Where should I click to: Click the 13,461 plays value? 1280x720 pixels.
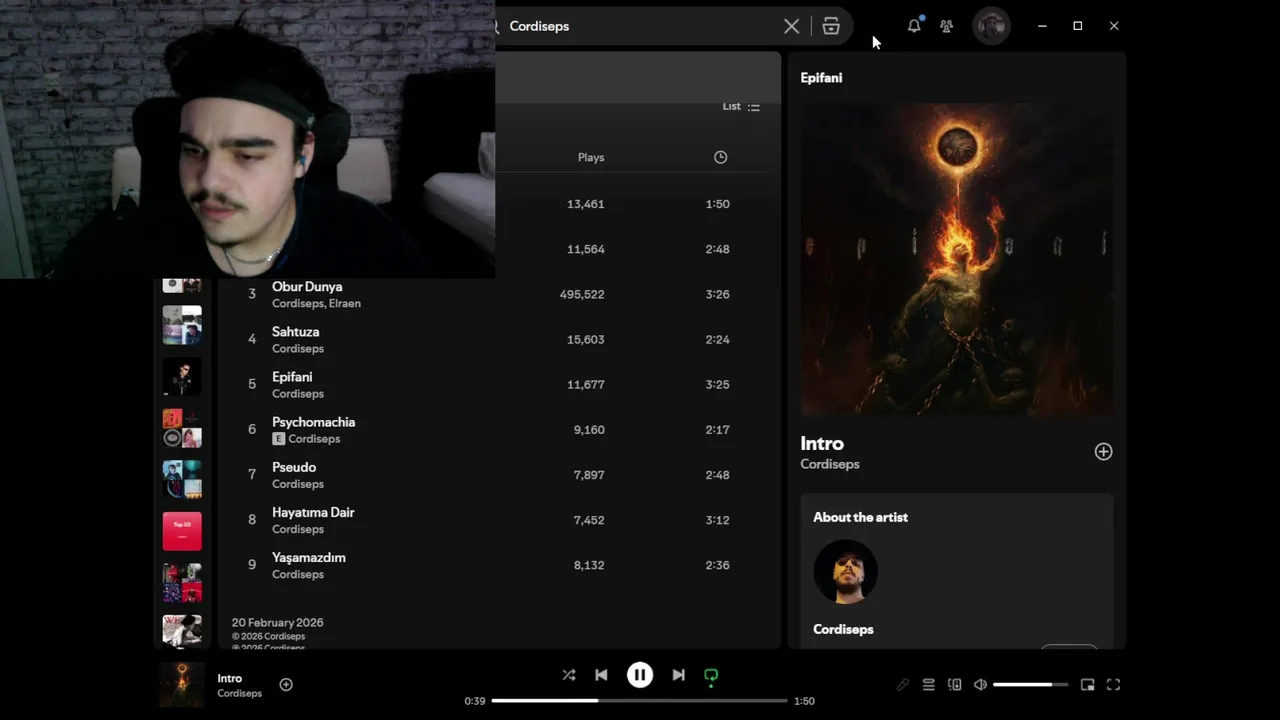coord(585,204)
